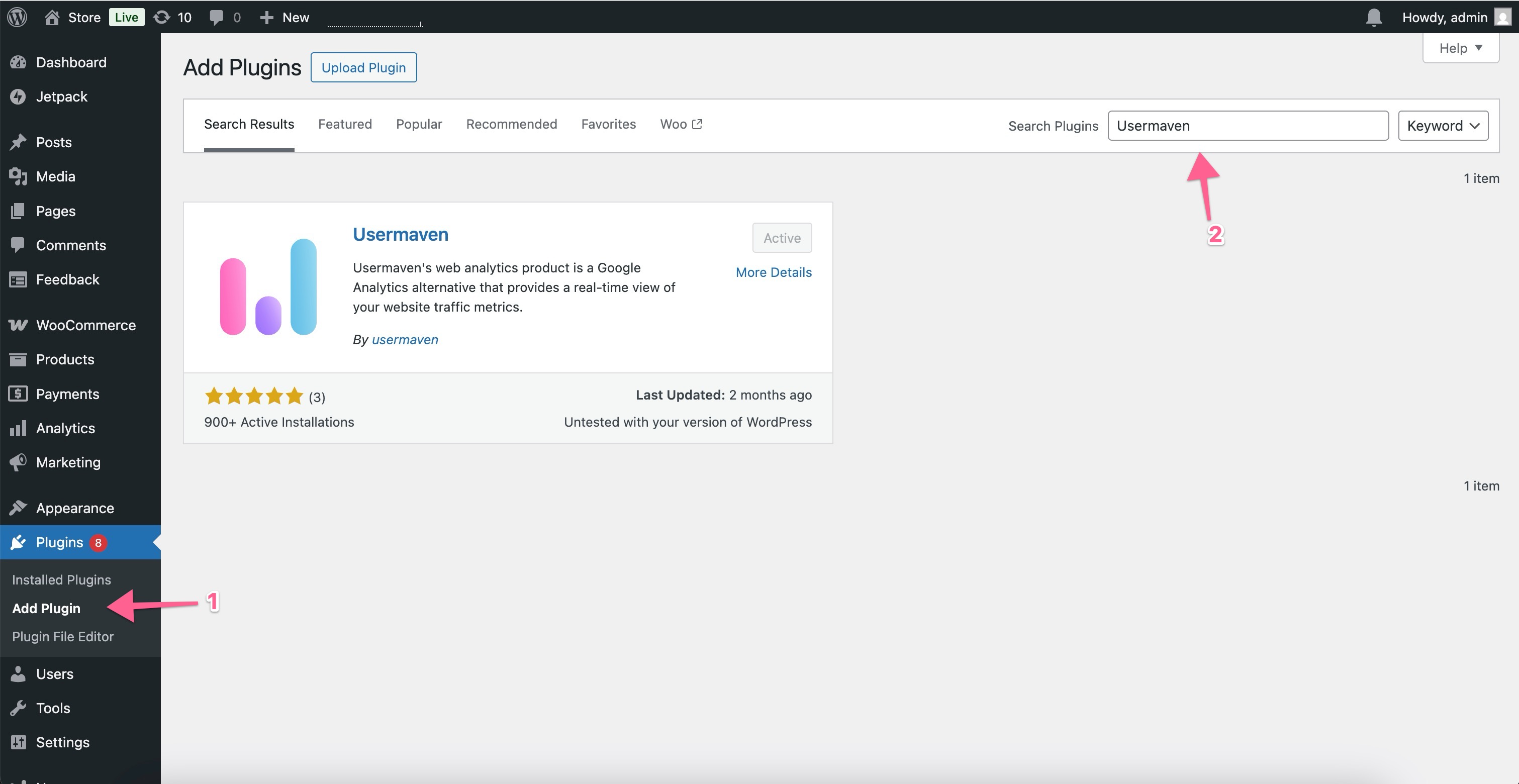The height and width of the screenshot is (784, 1519).
Task: Open notifications via the bell icon
Action: [1374, 17]
